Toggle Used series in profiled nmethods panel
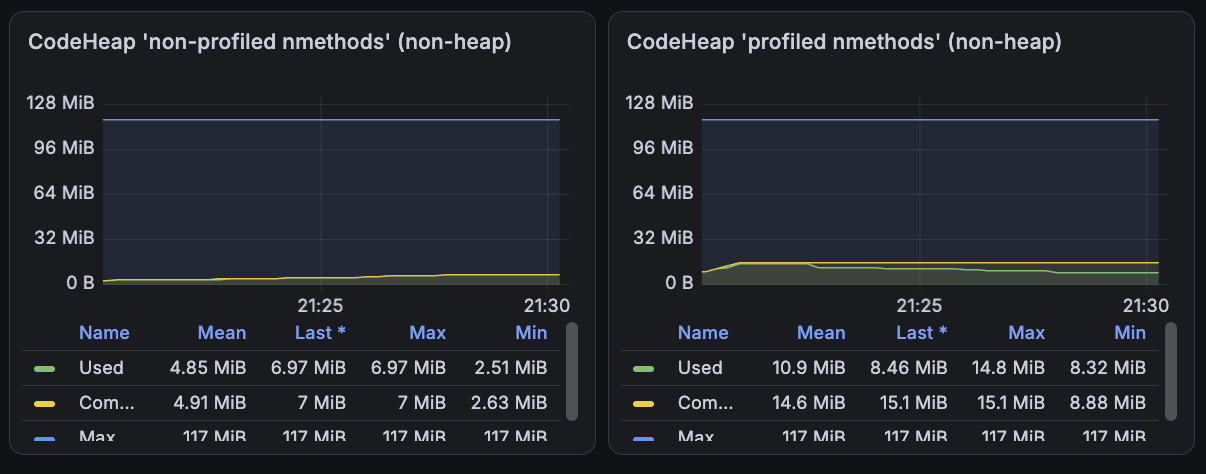Screen dimensions: 1206x474 [700, 368]
